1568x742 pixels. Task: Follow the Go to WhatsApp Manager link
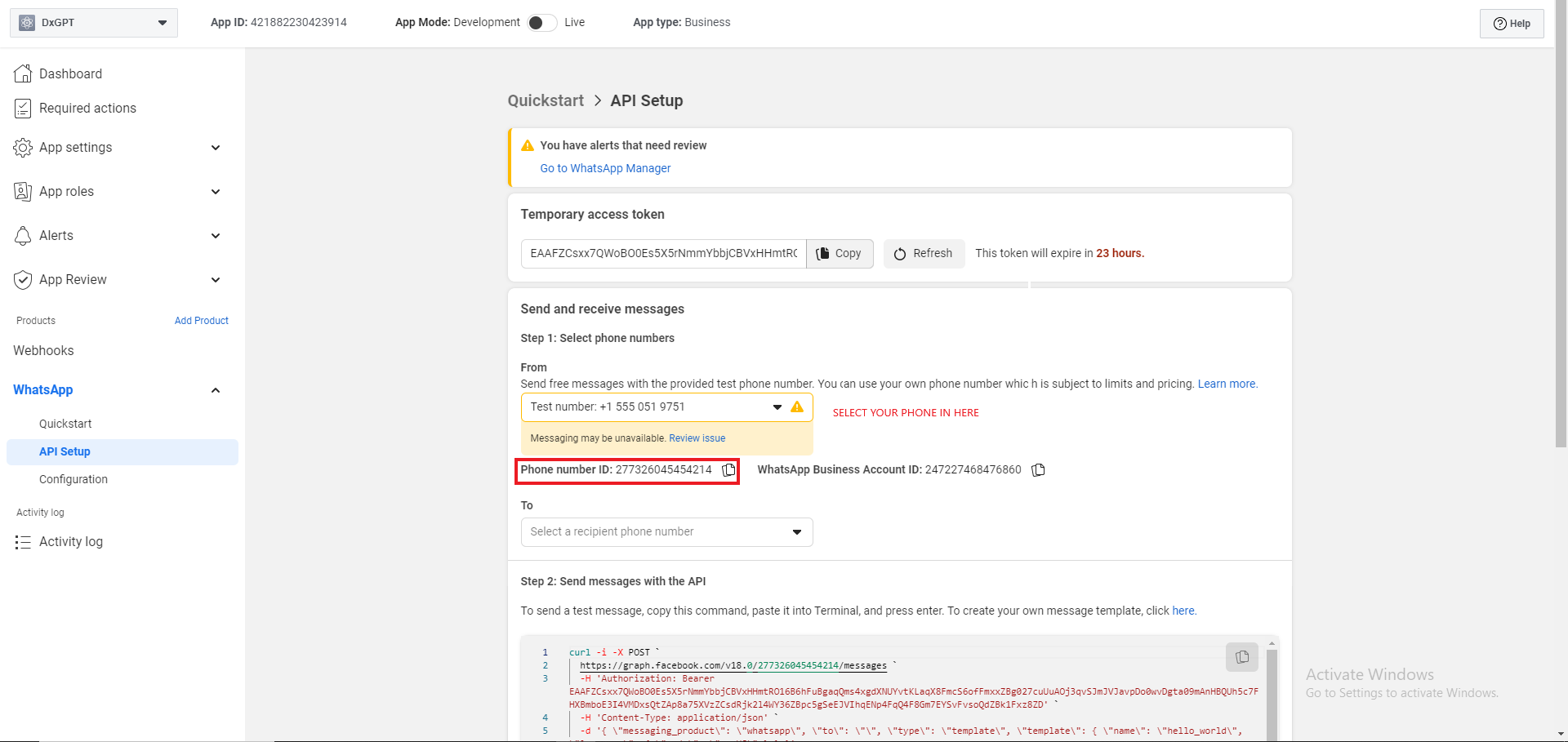point(605,168)
